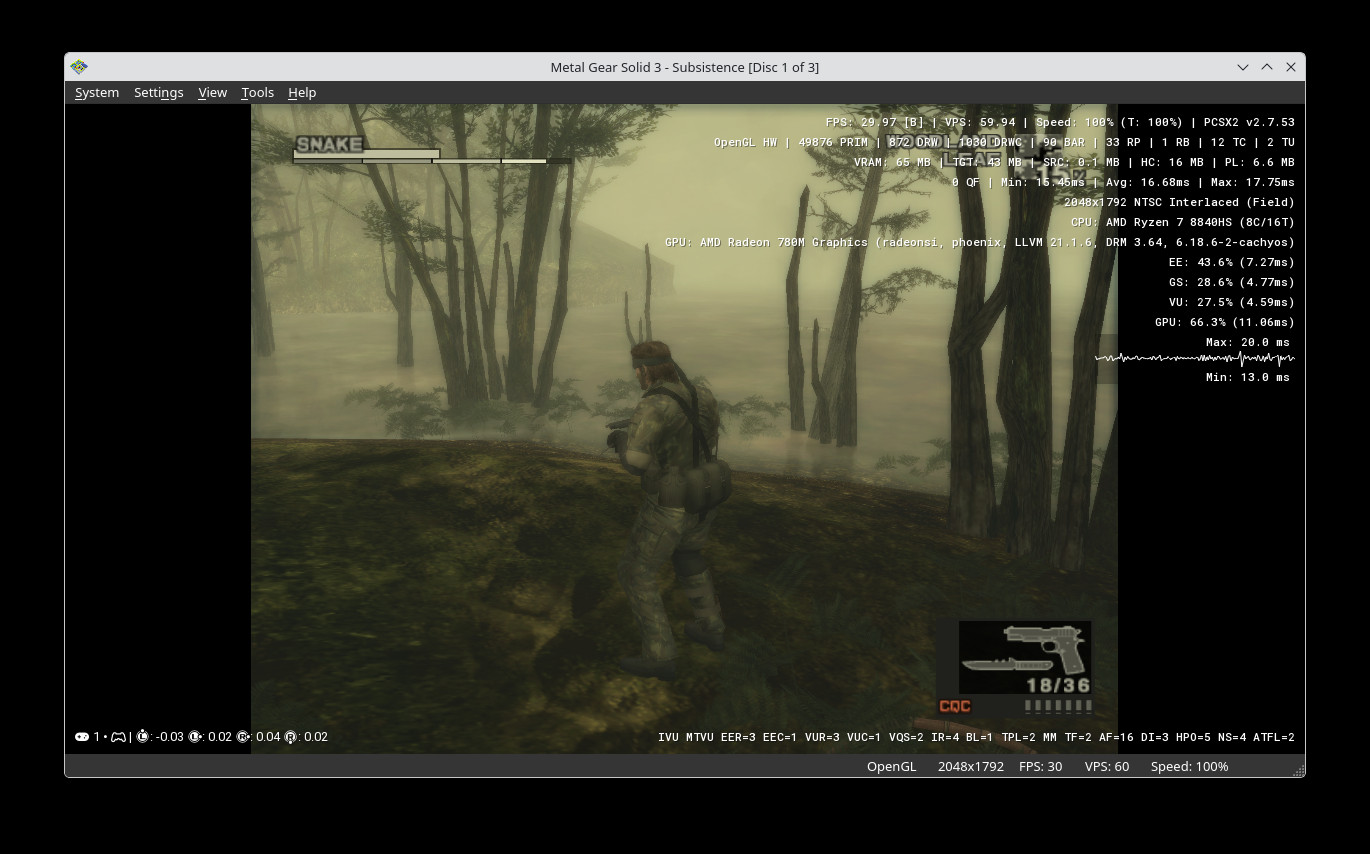Open the View menu
This screenshot has width=1370, height=854.
coord(212,92)
